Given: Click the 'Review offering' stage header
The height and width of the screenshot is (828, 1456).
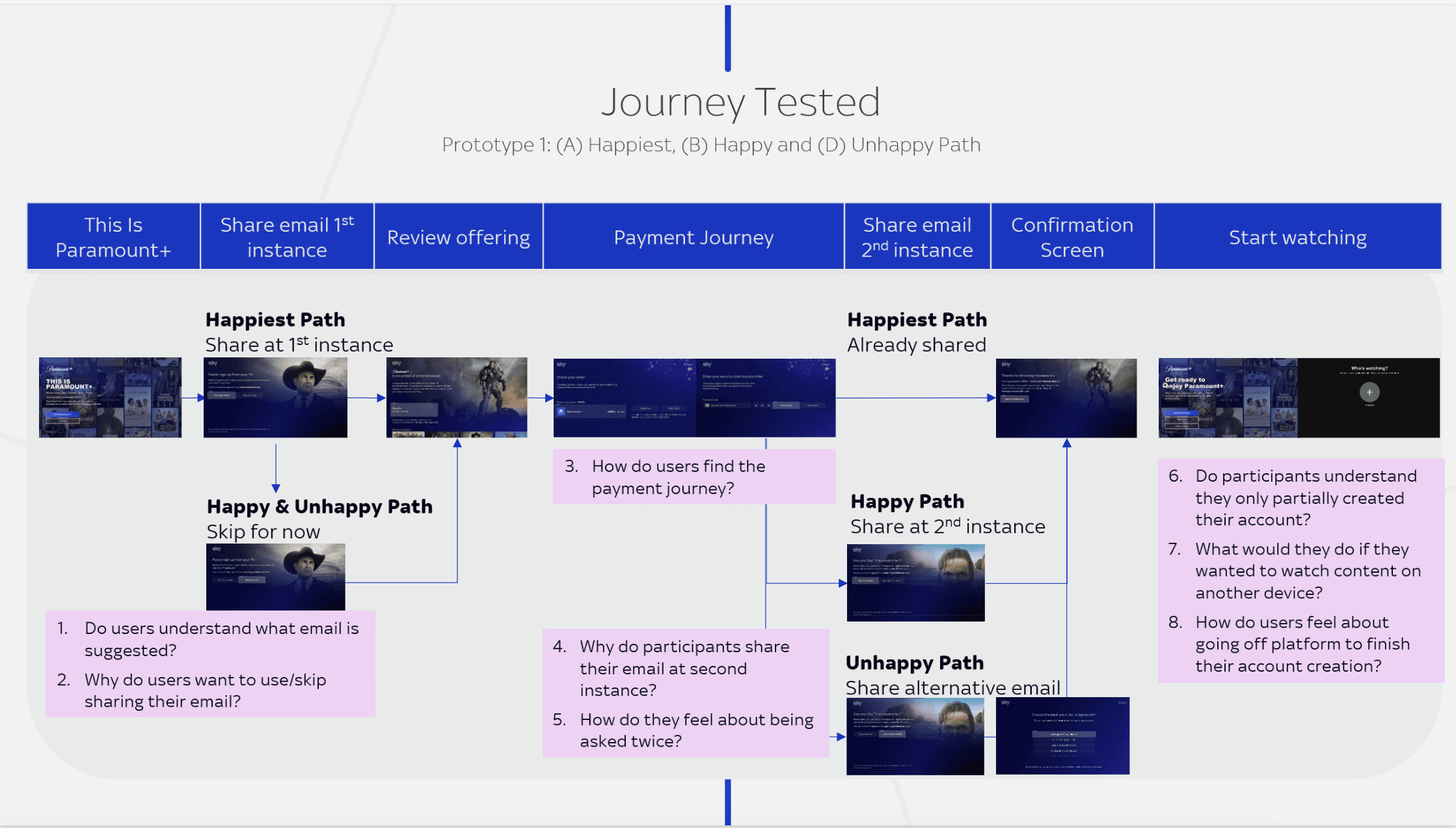Looking at the screenshot, I should (458, 237).
